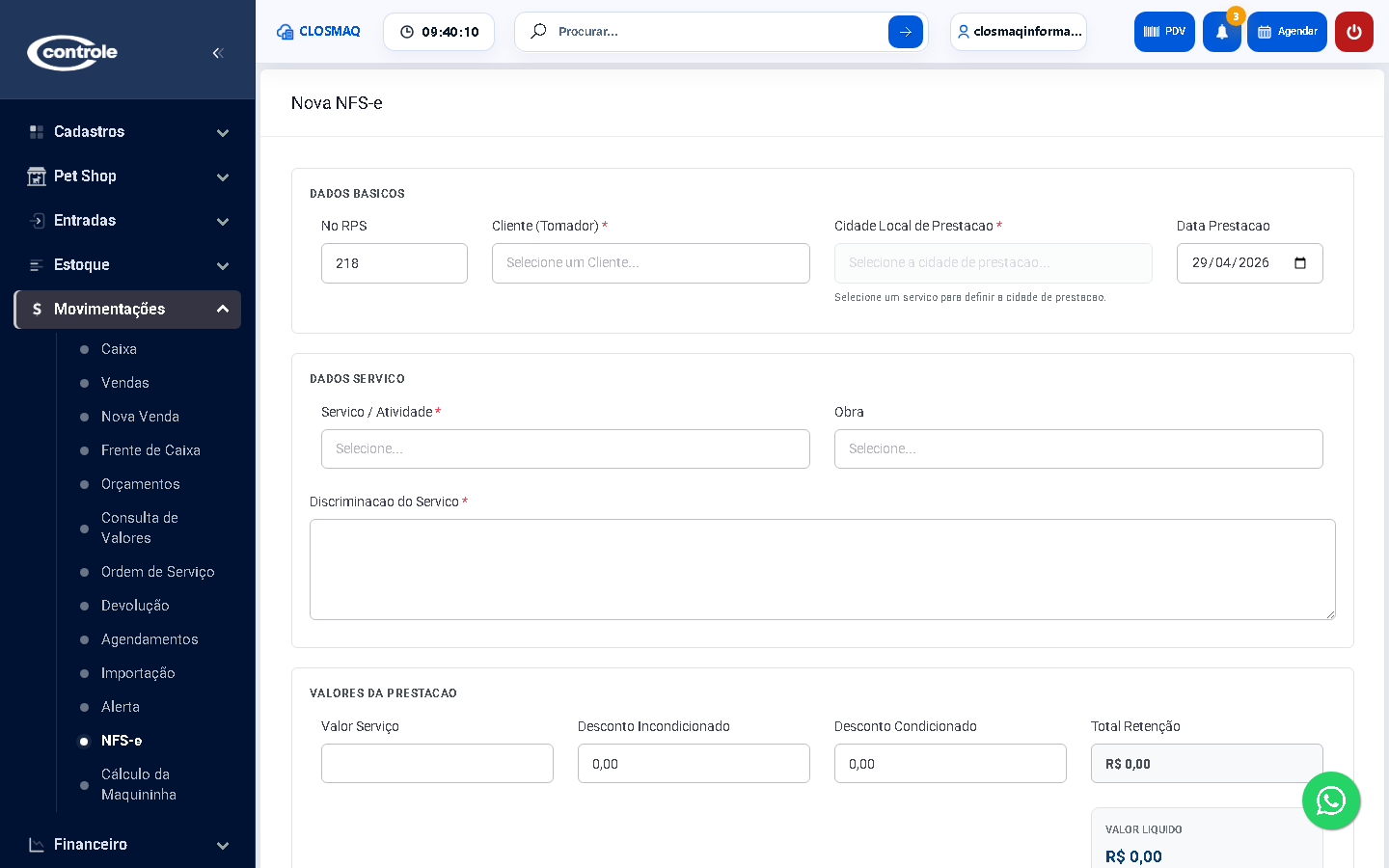Open the calendar picker in Data Prestacao

[x=1300, y=263]
